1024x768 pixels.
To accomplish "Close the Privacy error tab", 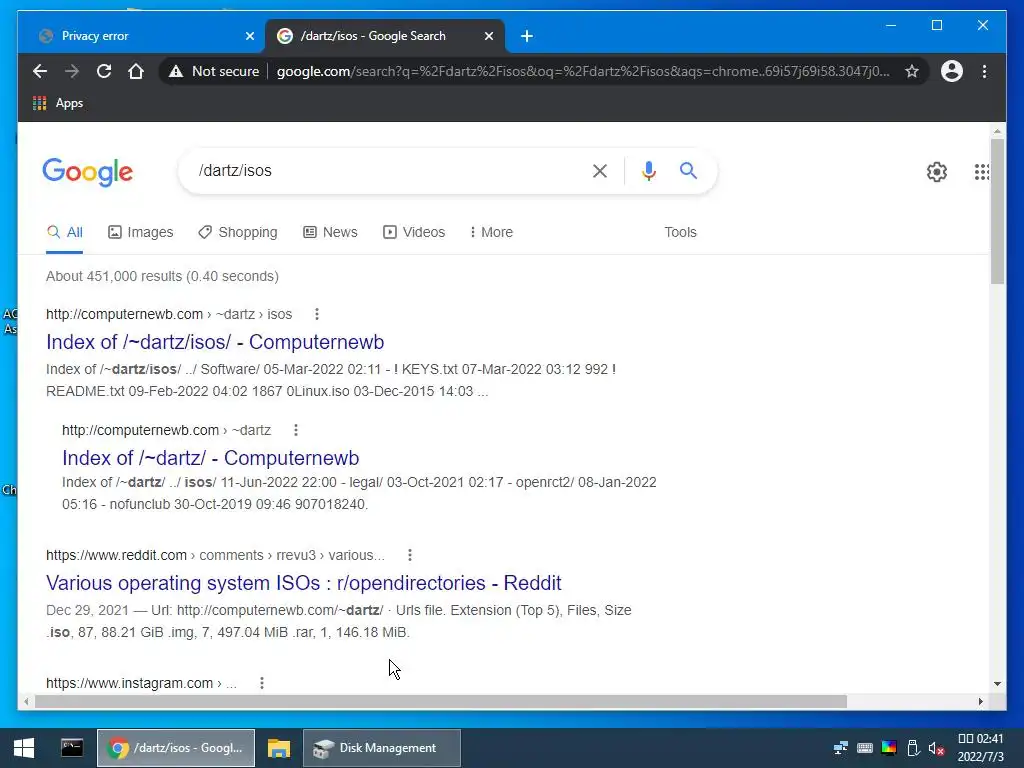I will point(249,36).
